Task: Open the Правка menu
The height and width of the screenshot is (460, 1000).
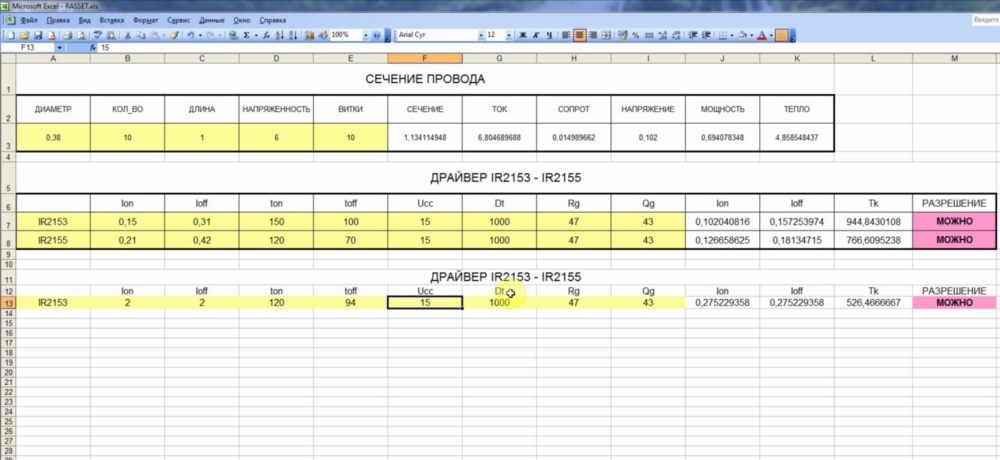Action: (59, 20)
